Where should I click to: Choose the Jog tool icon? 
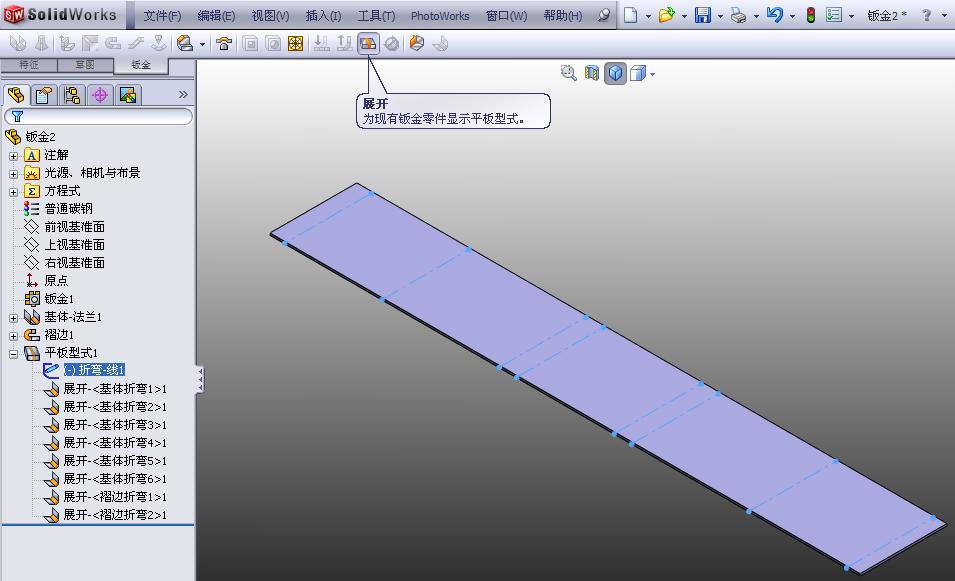pos(136,43)
